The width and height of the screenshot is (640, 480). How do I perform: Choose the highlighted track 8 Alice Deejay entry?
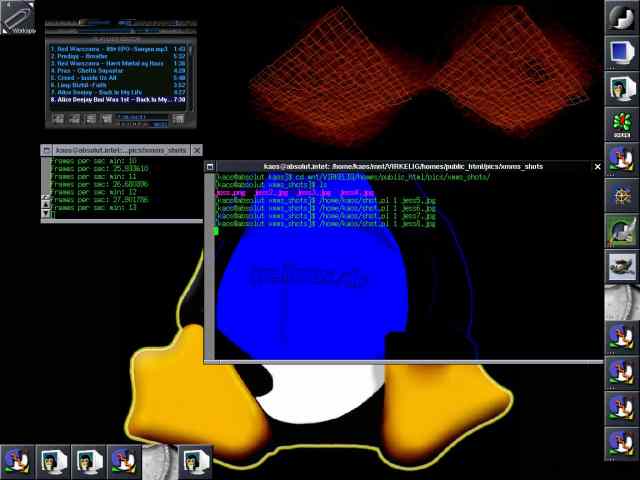tap(118, 100)
